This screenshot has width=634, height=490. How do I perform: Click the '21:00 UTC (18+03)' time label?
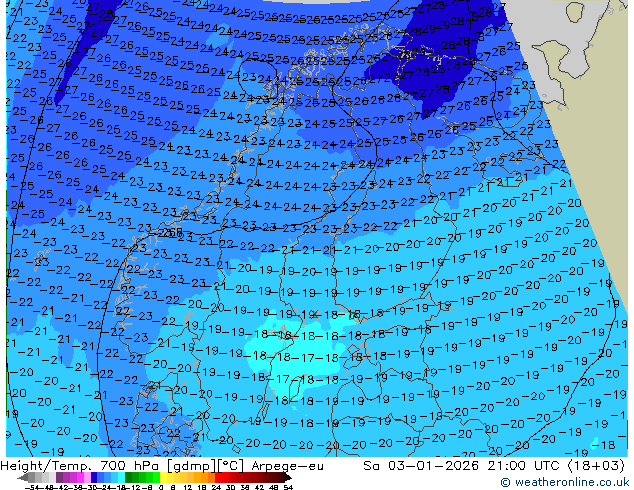[556, 466]
